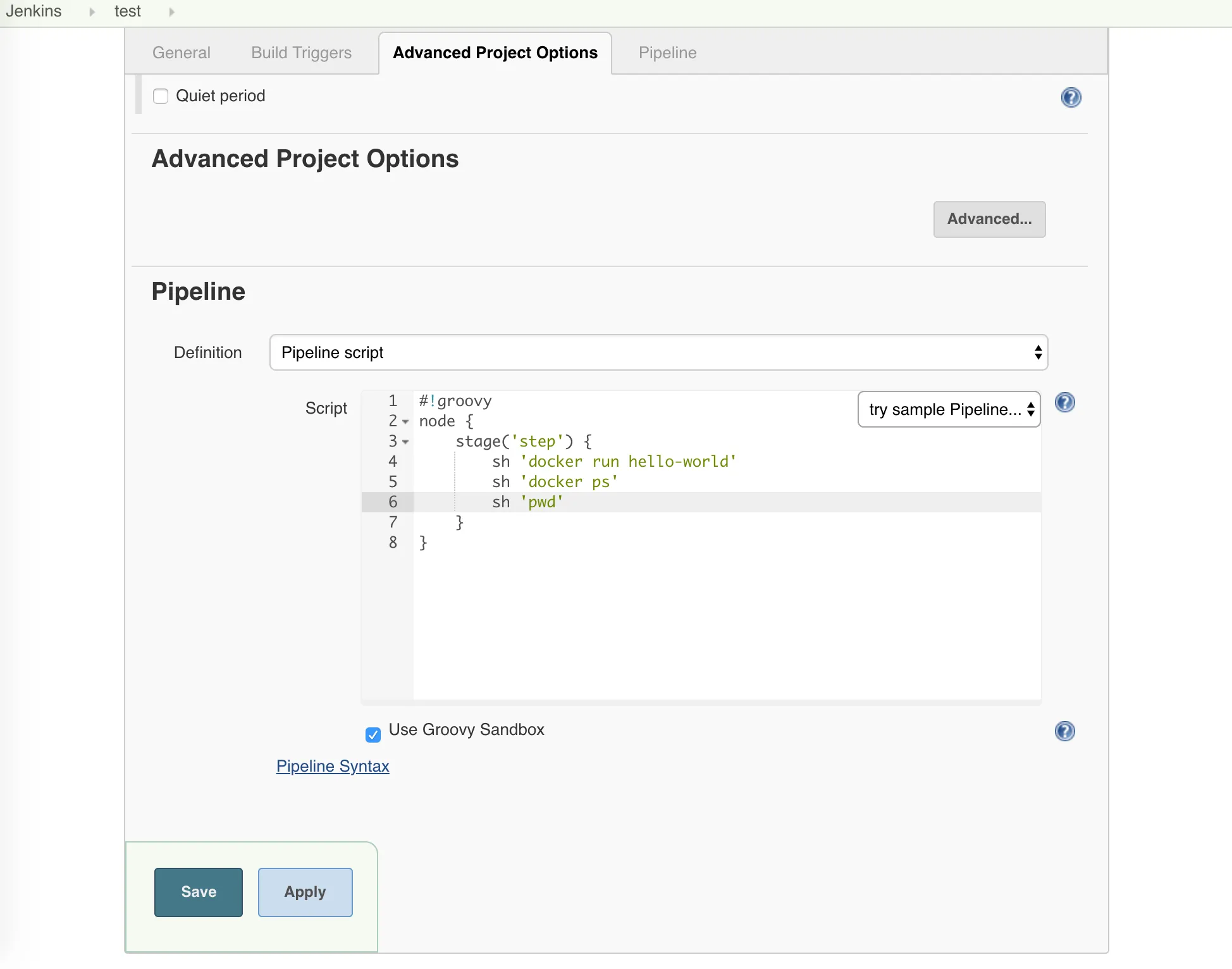The image size is (1232, 969).
Task: Open the Pipeline Syntax link
Action: [x=333, y=766]
